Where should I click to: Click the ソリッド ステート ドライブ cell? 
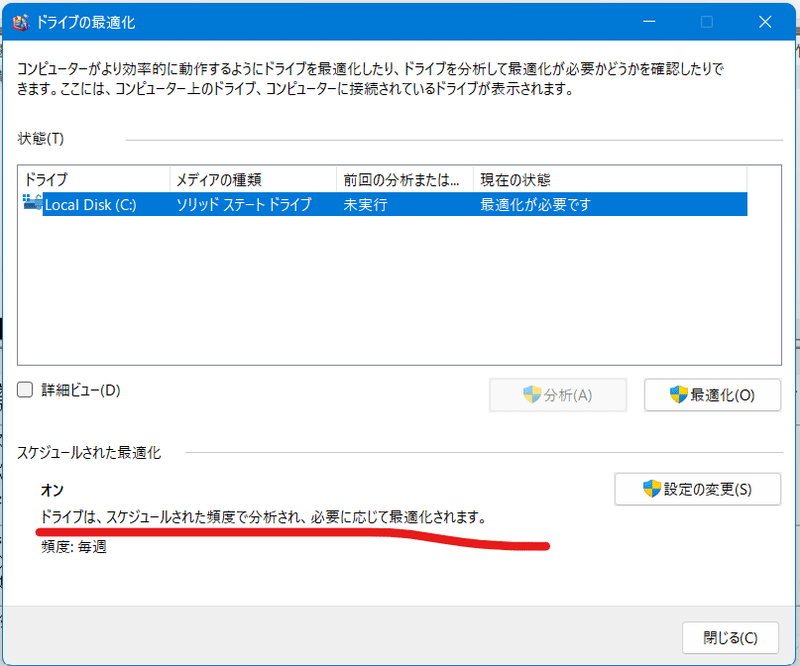pos(244,205)
